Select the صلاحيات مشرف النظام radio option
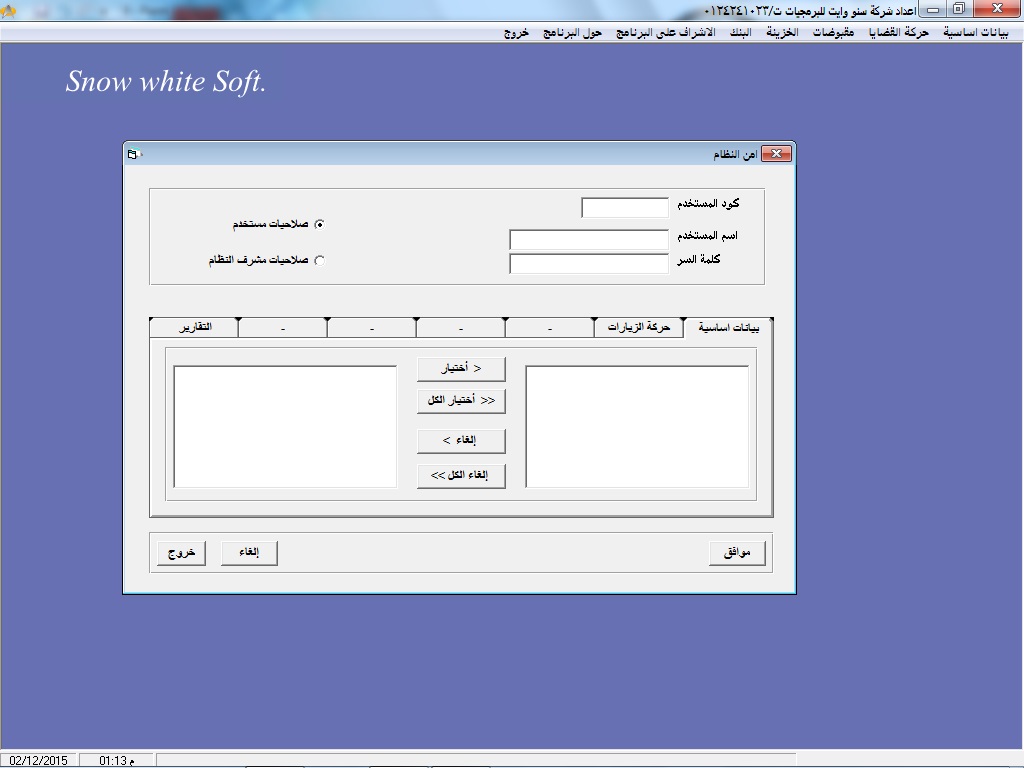The width and height of the screenshot is (1024, 768). 319,261
